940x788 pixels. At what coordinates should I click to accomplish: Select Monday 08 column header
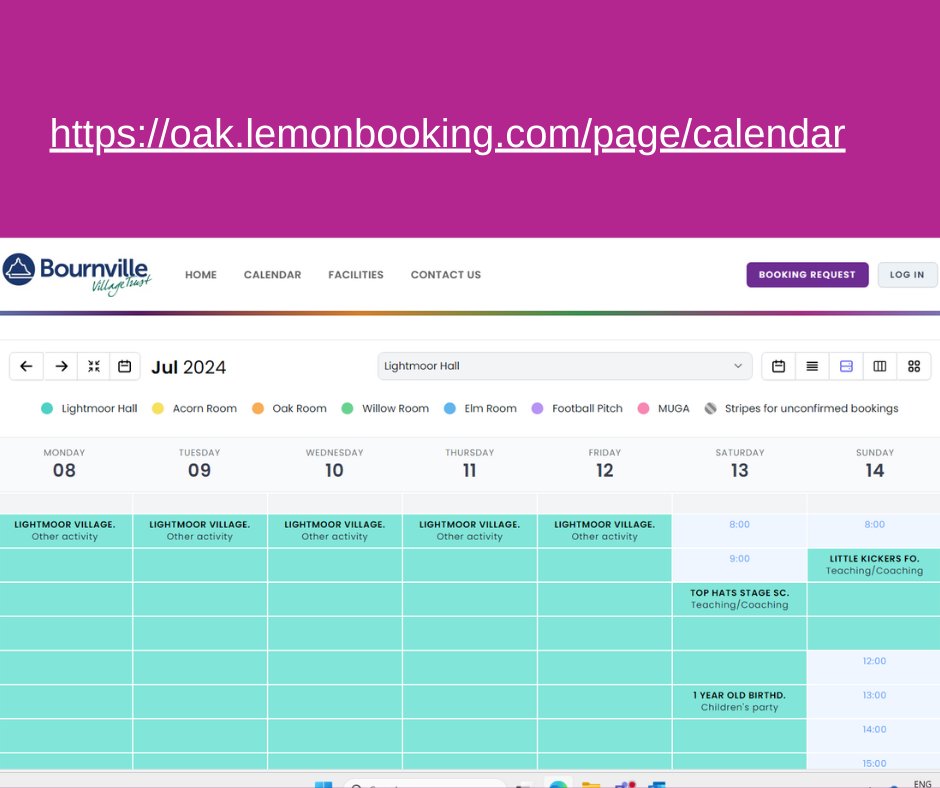coord(65,464)
